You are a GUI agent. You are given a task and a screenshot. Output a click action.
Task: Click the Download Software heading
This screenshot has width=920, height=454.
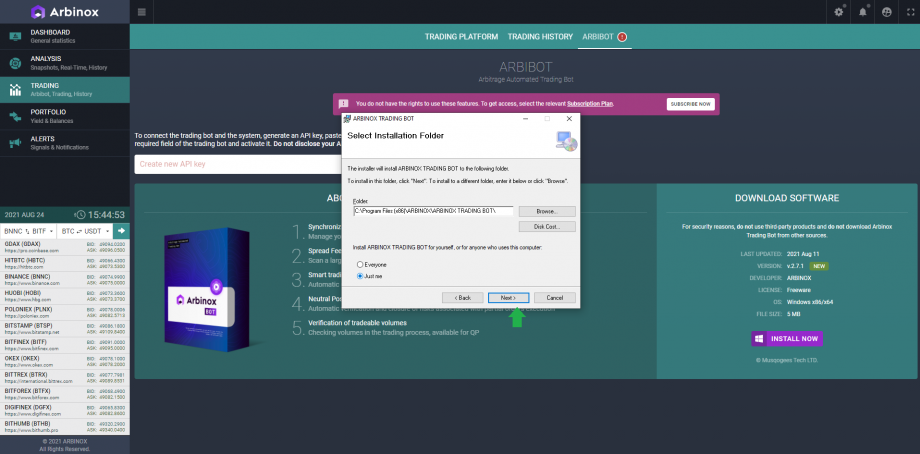pos(787,198)
